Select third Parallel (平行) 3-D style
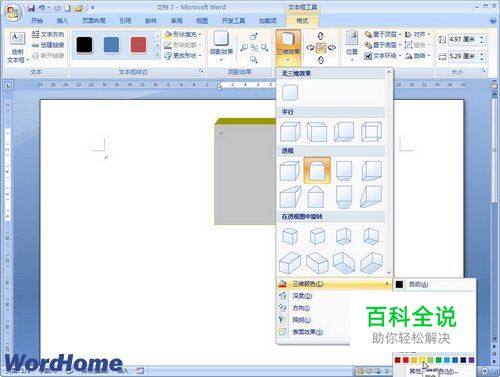 [x=344, y=132]
